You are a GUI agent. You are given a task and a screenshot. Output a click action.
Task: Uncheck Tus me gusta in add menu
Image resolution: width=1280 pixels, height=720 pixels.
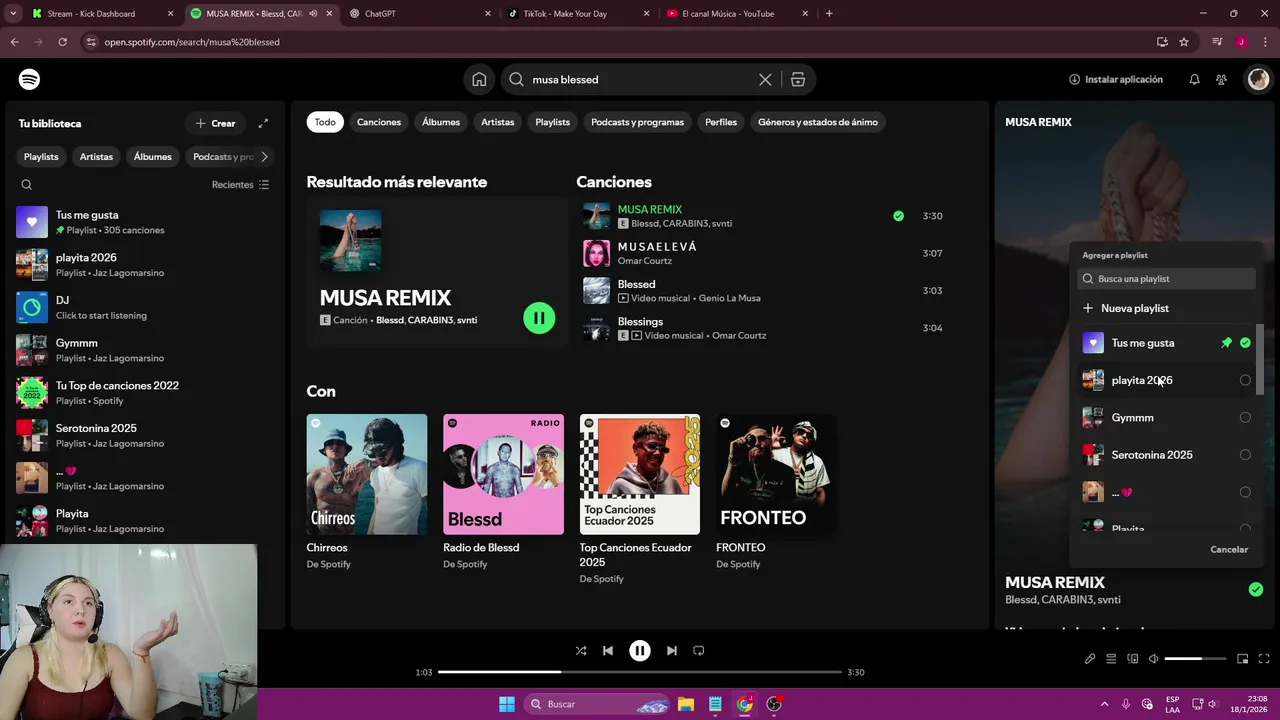click(1245, 343)
